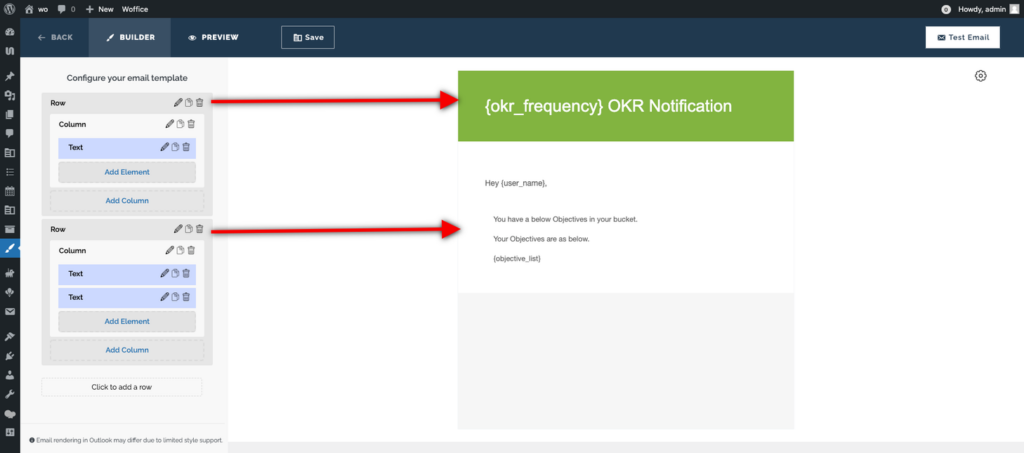Open the comments bubble in admin bar

[66, 9]
